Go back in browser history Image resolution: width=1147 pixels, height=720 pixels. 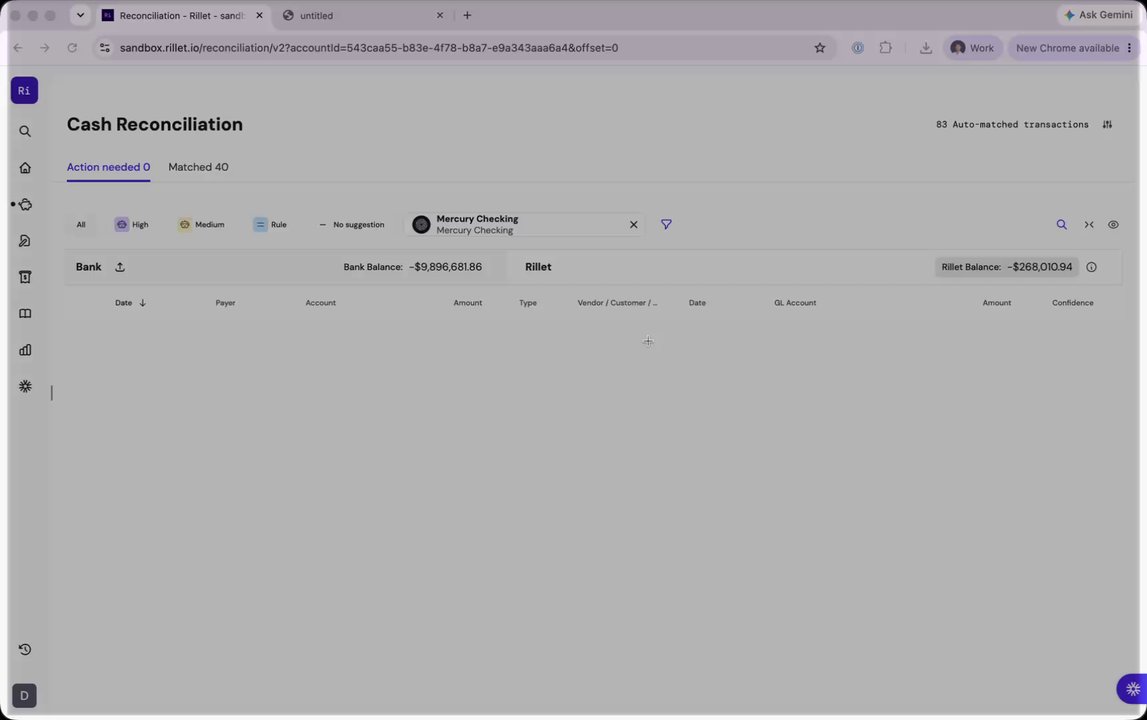click(18, 48)
